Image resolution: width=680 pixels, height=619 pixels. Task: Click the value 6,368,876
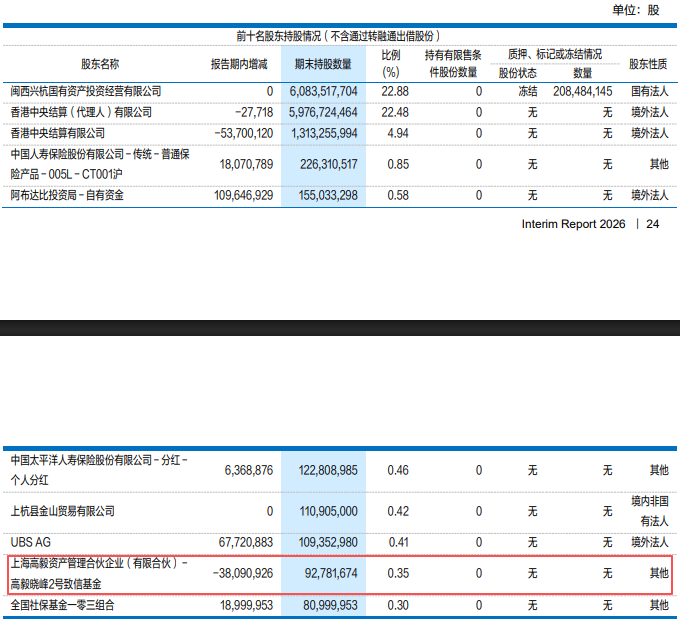[x=249, y=470]
